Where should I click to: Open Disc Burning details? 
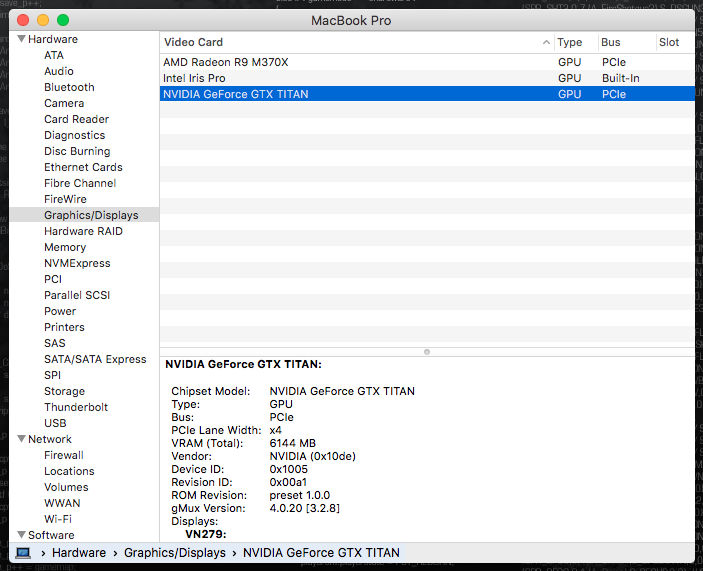[x=77, y=151]
